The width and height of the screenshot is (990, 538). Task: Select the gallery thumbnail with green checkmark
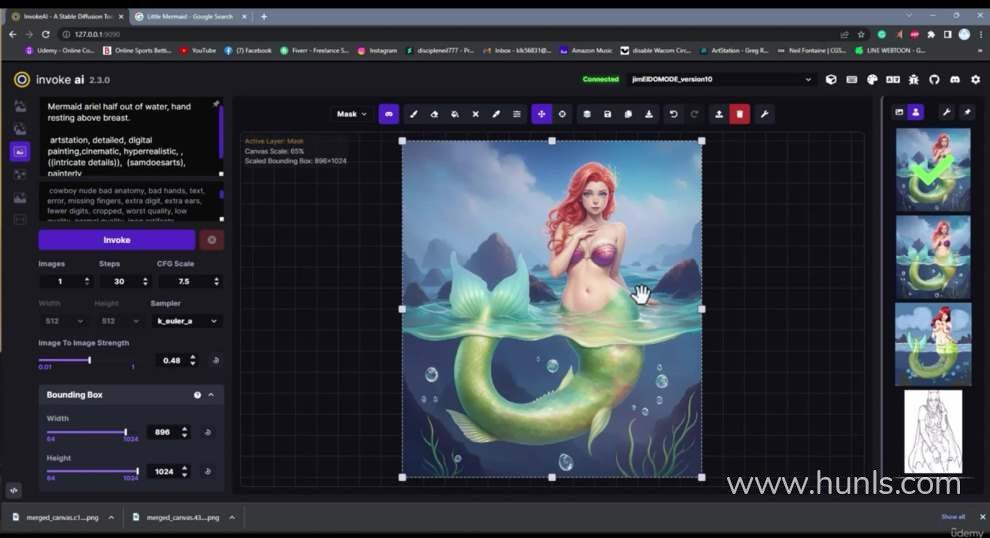coord(933,169)
